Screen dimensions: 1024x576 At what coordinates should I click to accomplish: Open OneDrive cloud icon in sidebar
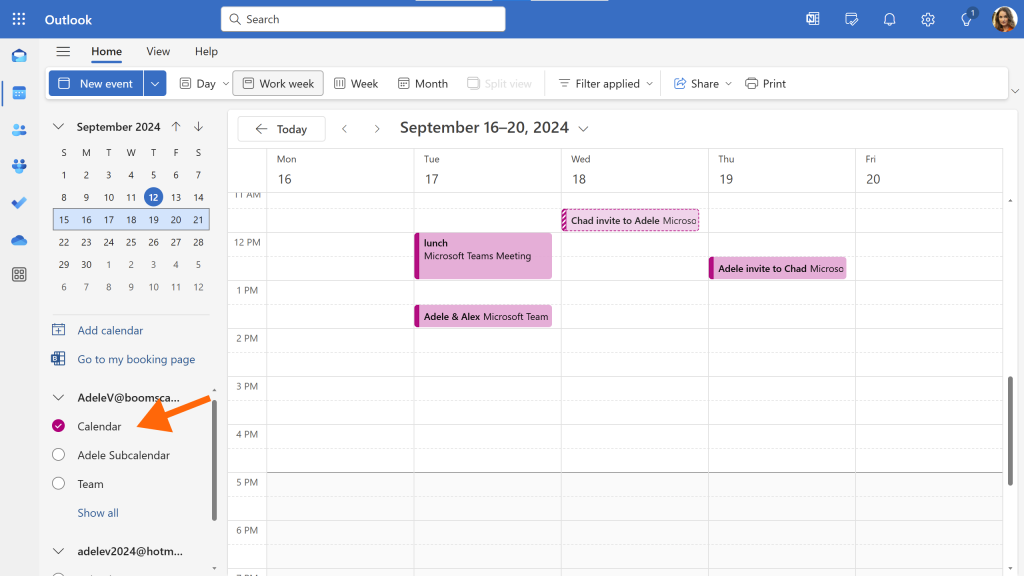click(x=19, y=240)
